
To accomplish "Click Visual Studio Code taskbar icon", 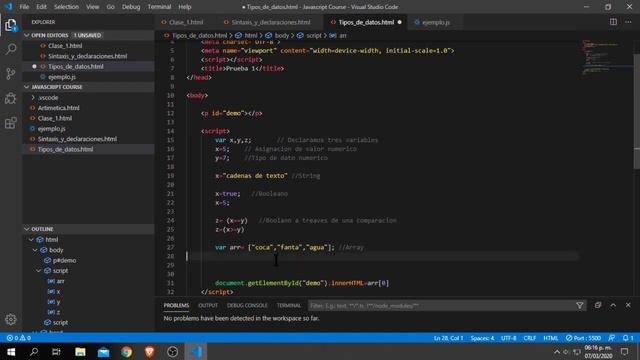I will tap(196, 352).
